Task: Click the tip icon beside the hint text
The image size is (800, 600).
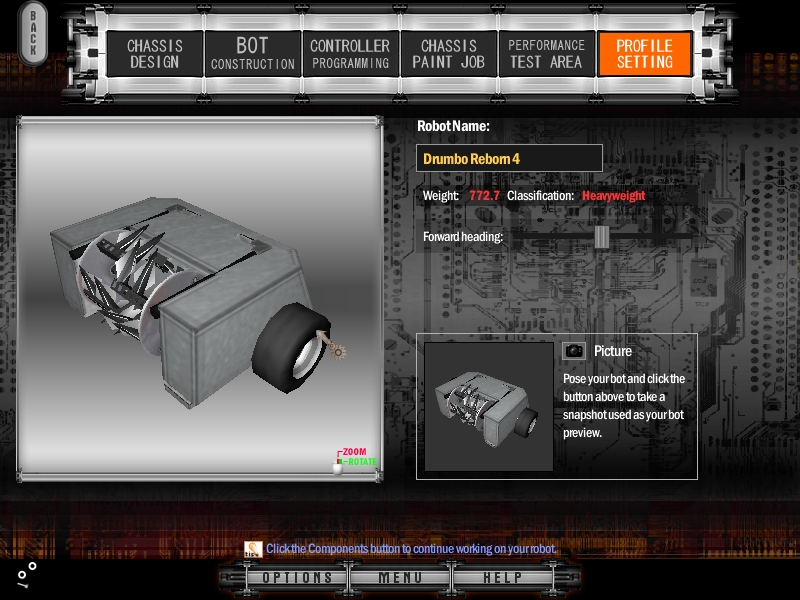Action: pos(253,549)
